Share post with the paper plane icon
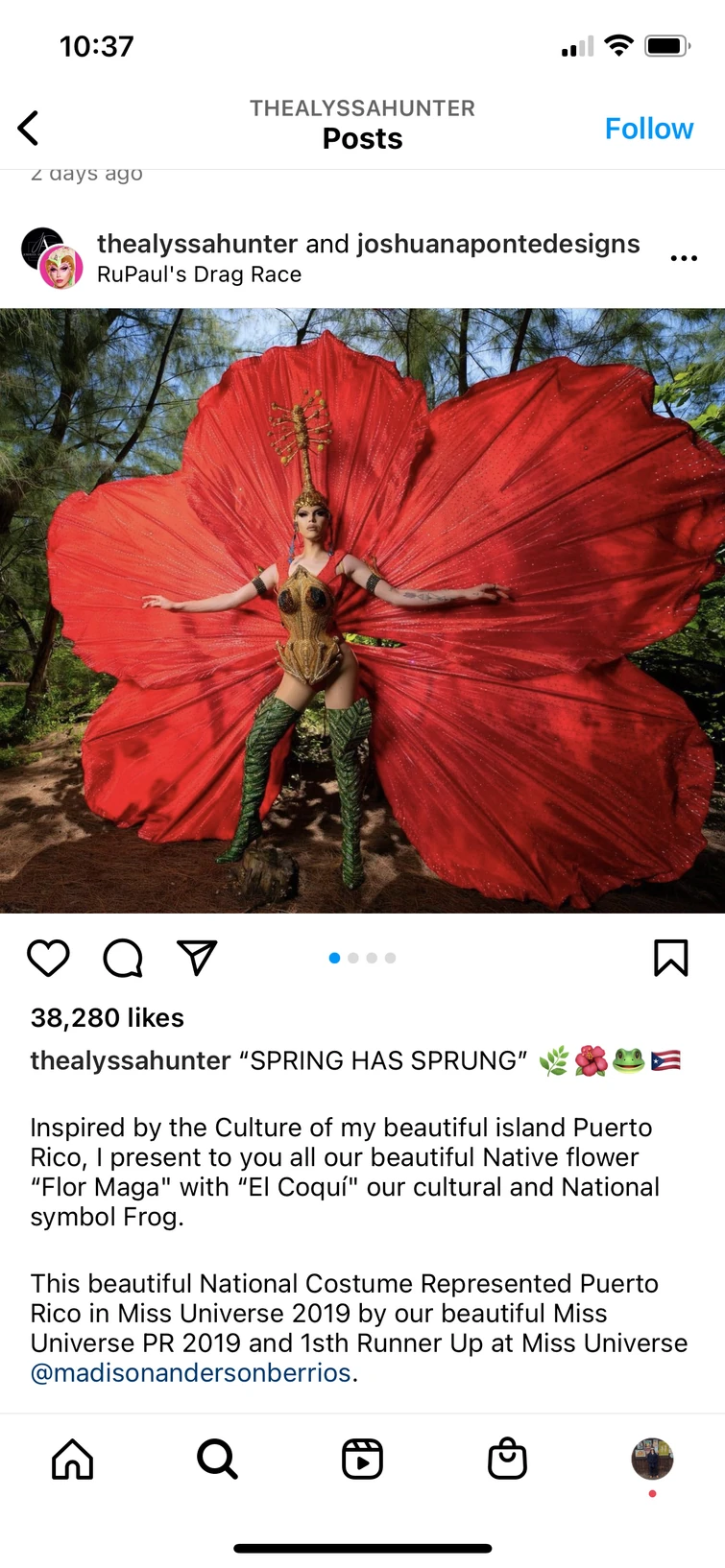The height and width of the screenshot is (1568, 725). point(198,957)
